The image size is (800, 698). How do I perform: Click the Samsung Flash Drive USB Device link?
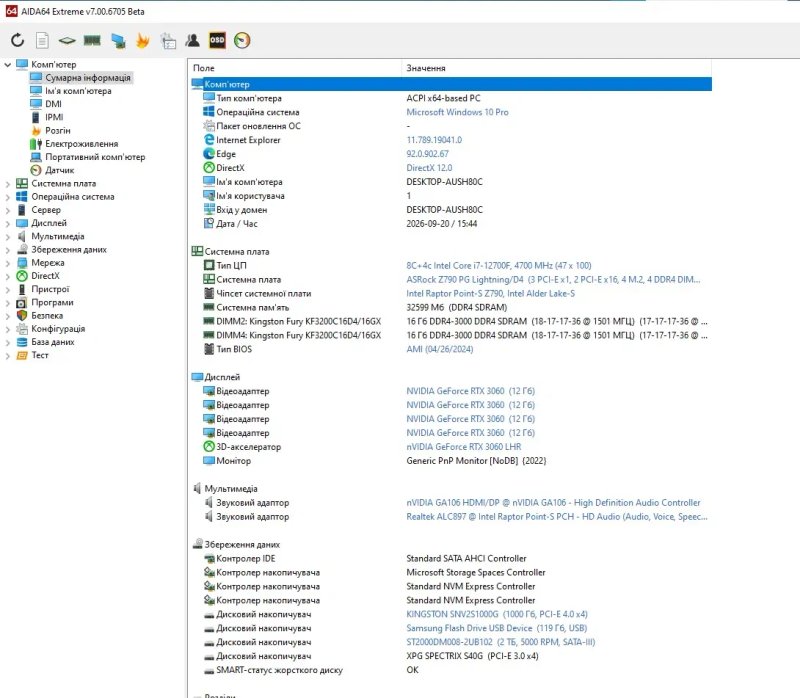coord(496,628)
